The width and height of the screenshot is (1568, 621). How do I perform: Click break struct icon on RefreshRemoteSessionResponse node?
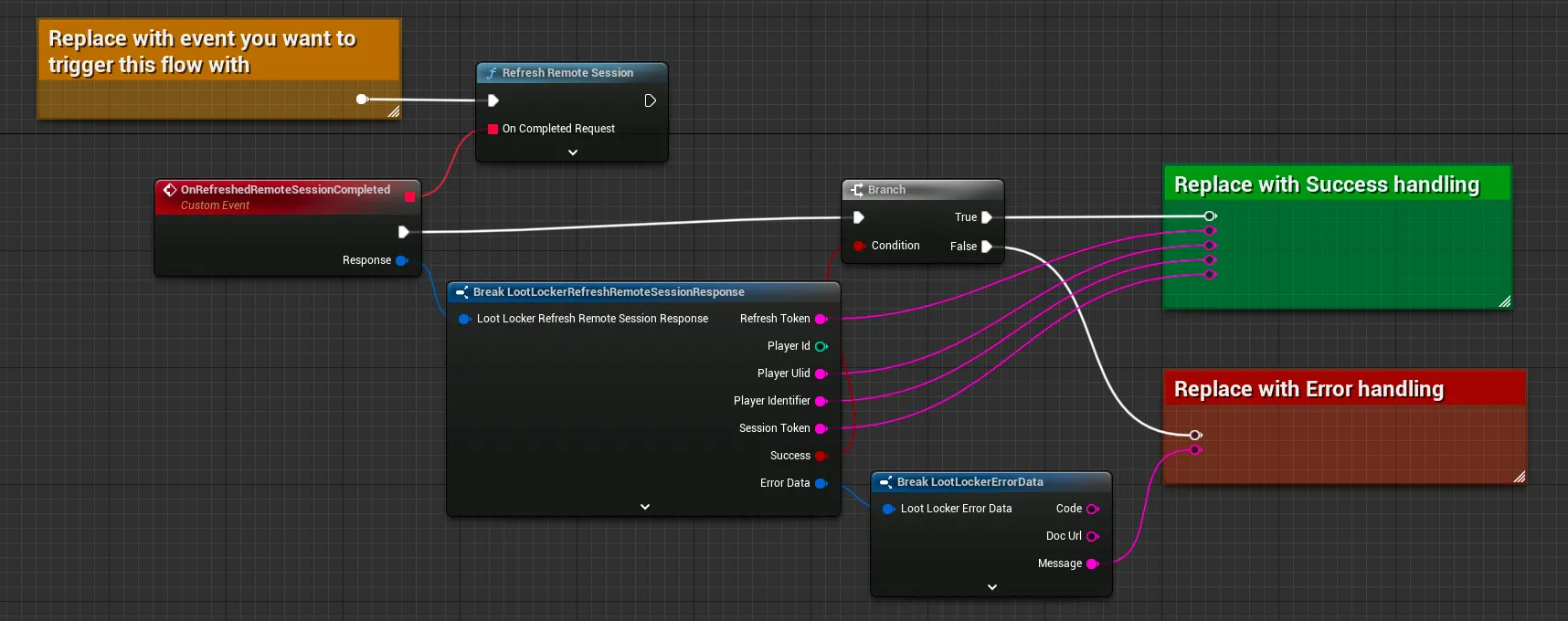461,292
